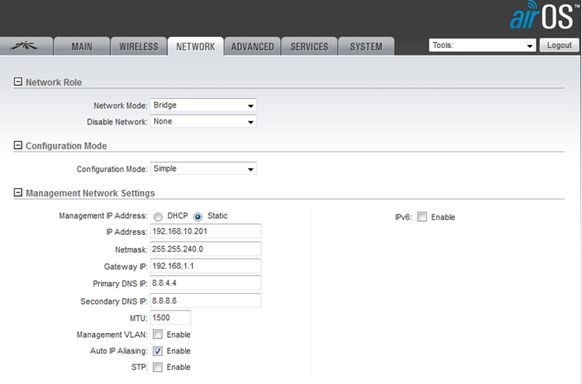Uncheck Auto IP Aliasing checkbox

click(158, 351)
